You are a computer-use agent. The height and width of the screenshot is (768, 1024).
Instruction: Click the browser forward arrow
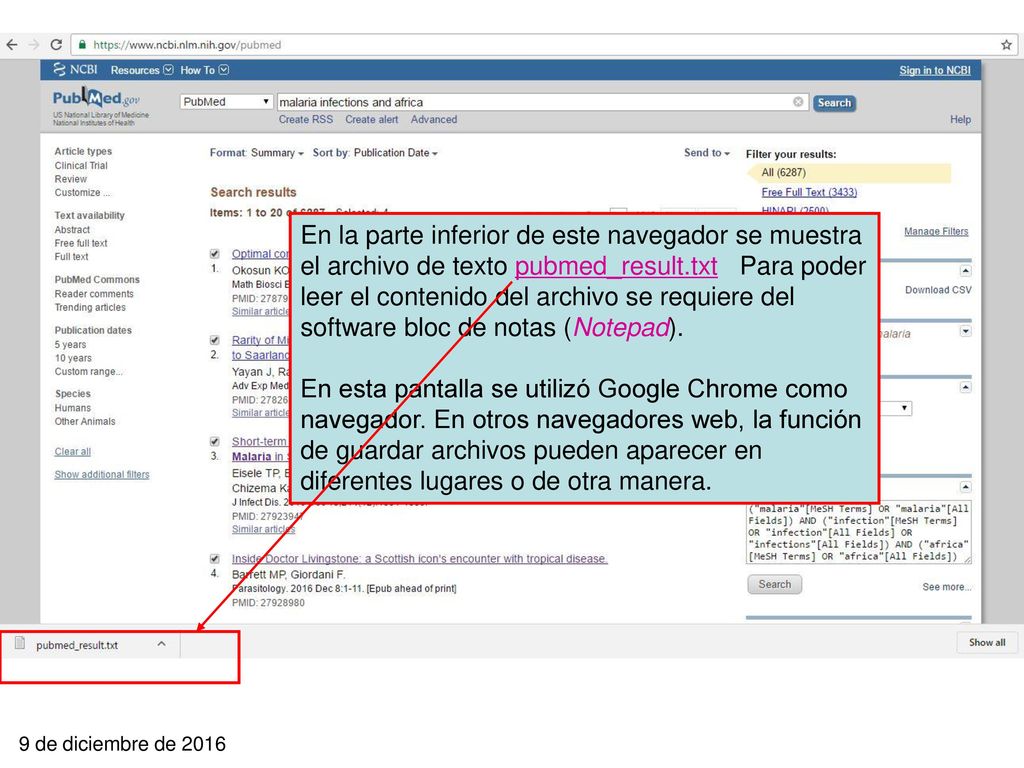coord(34,44)
